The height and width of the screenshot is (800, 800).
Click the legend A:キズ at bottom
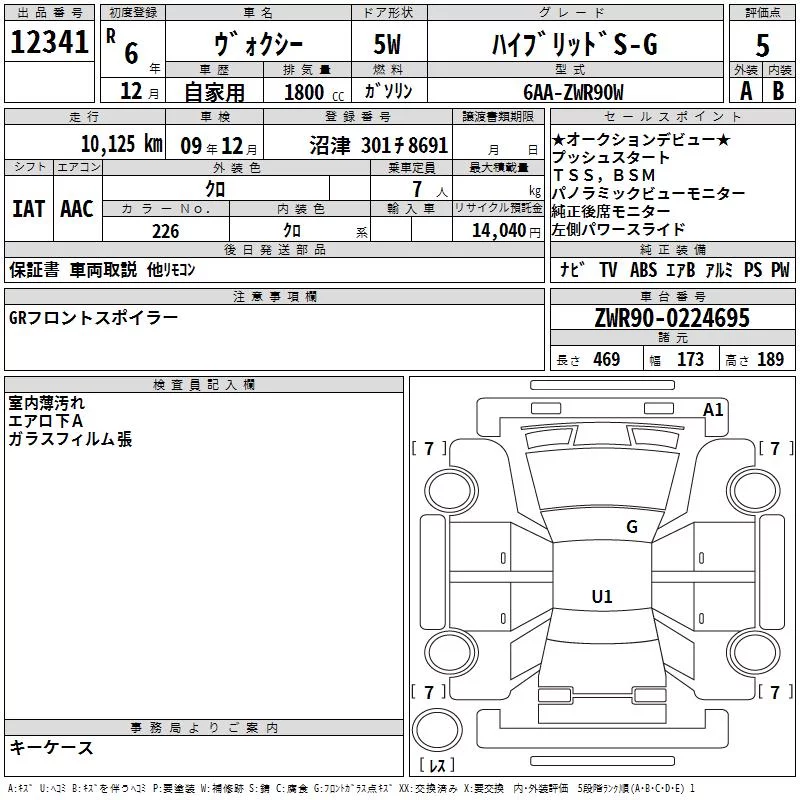coord(20,789)
